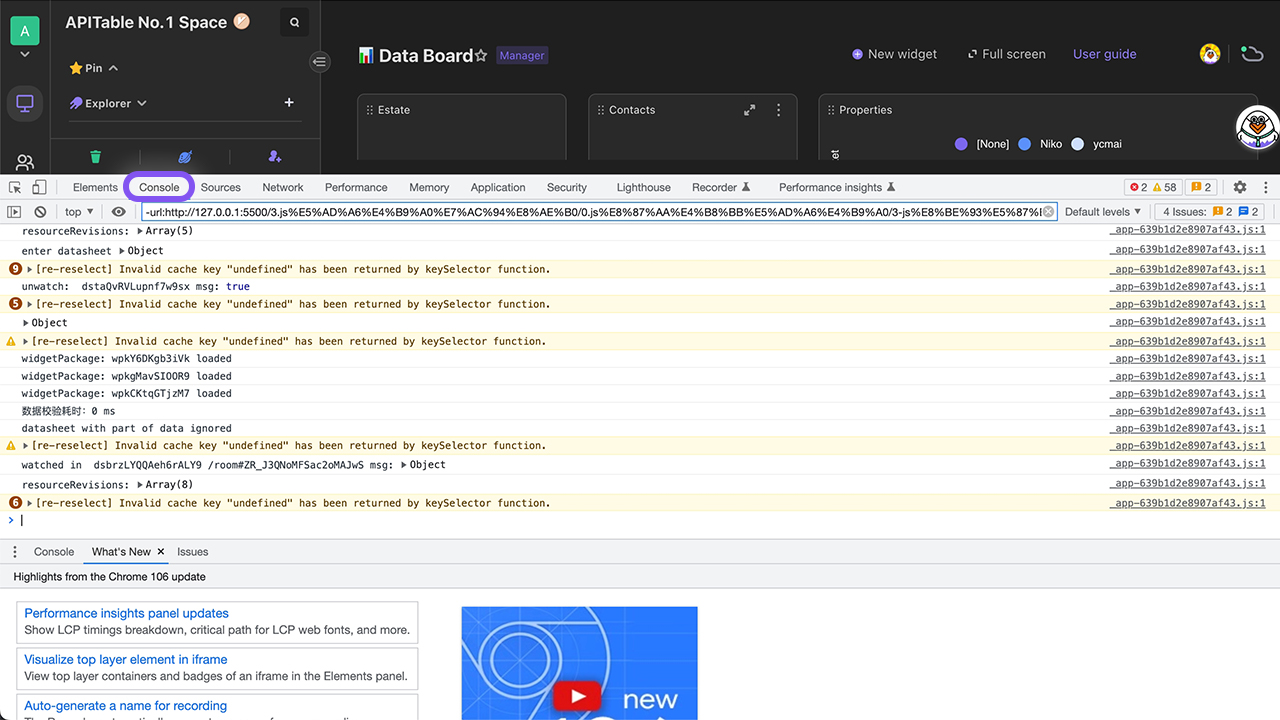1280x720 pixels.
Task: Open the DevTools customize kebab menu
Action: (x=1266, y=187)
